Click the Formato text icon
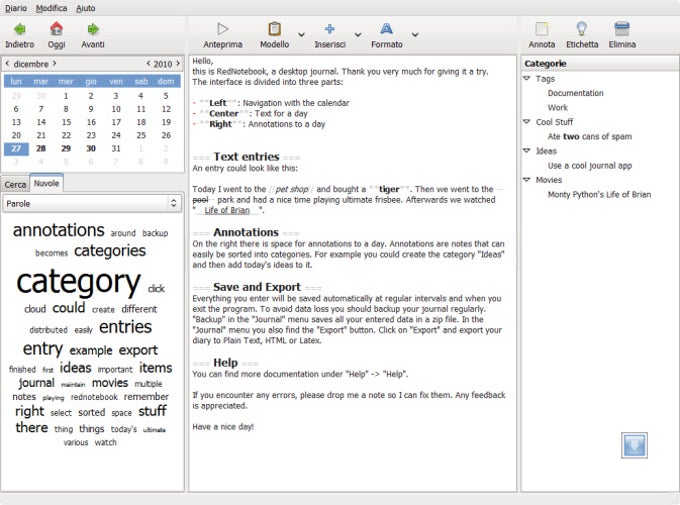The image size is (680, 505). [386, 29]
